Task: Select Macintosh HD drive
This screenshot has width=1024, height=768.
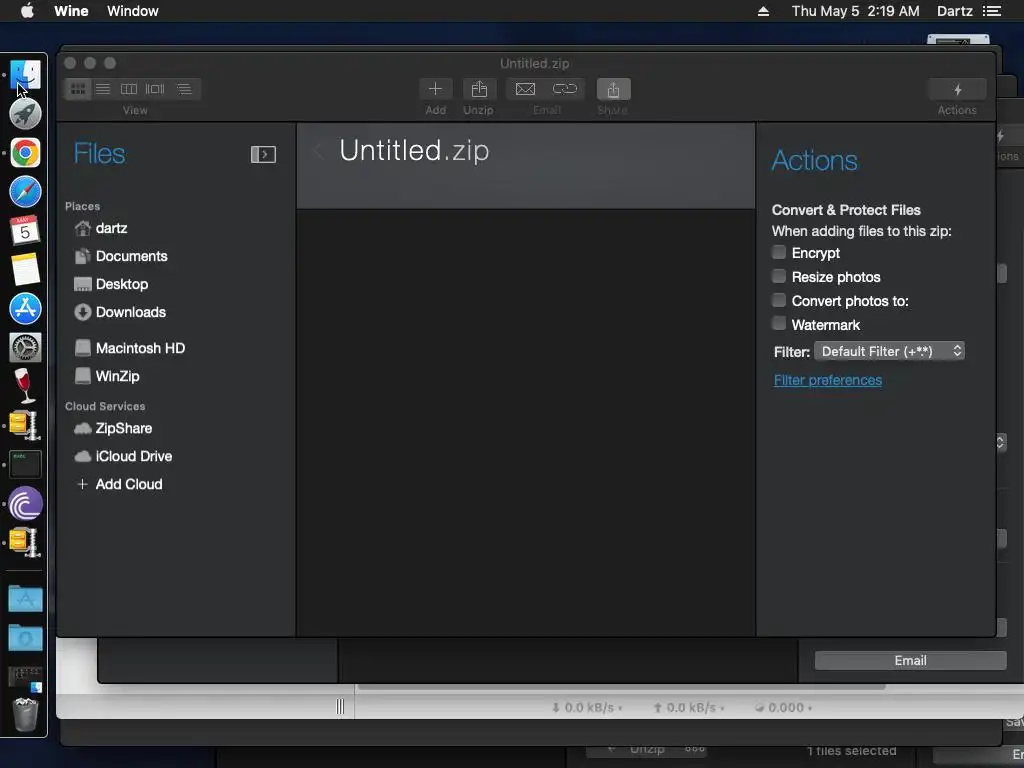Action: [129, 348]
